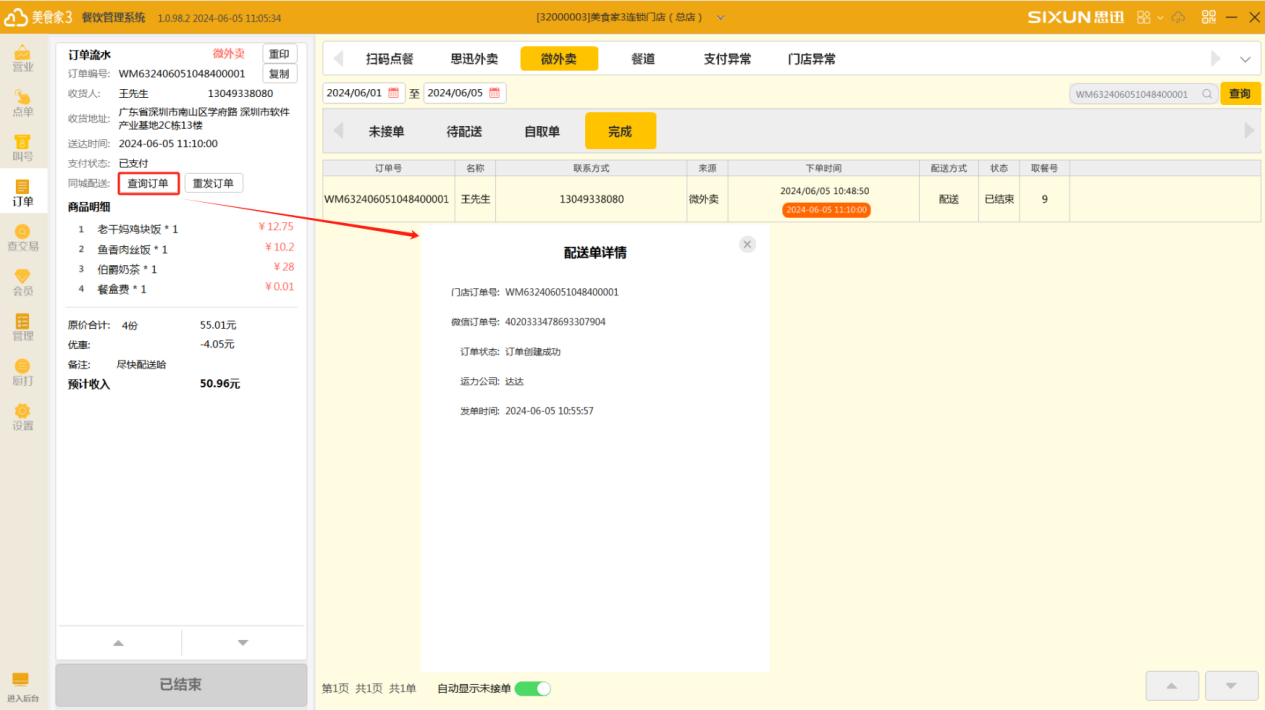Switch to the 餐道 tab
1265x710 pixels.
pos(643,59)
